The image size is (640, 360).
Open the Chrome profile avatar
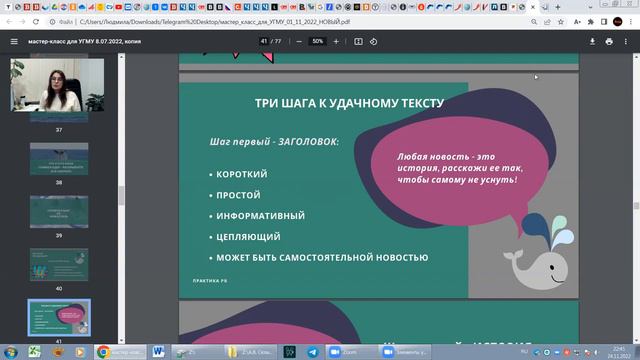coord(618,22)
